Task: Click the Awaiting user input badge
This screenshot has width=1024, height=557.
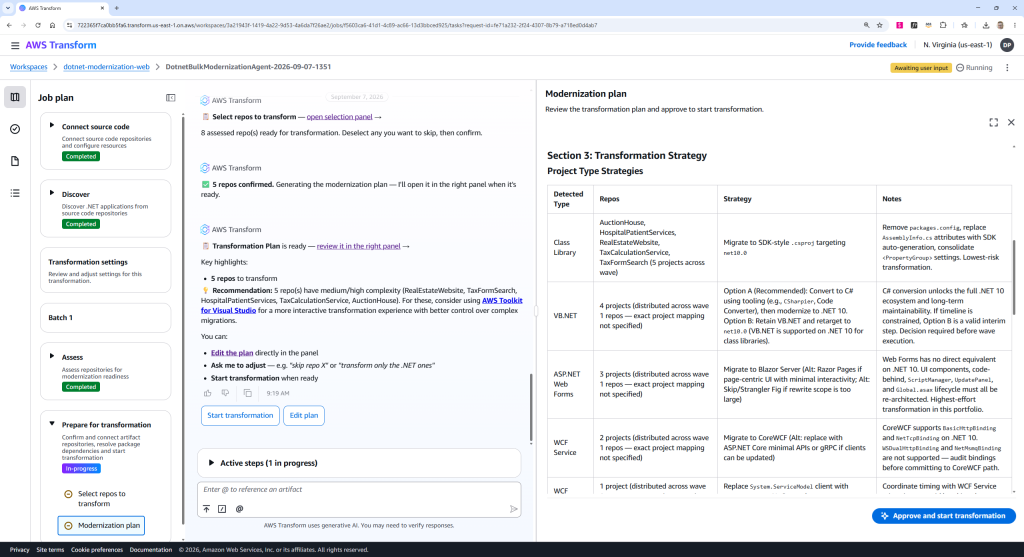Action: pyautogui.click(x=921, y=68)
